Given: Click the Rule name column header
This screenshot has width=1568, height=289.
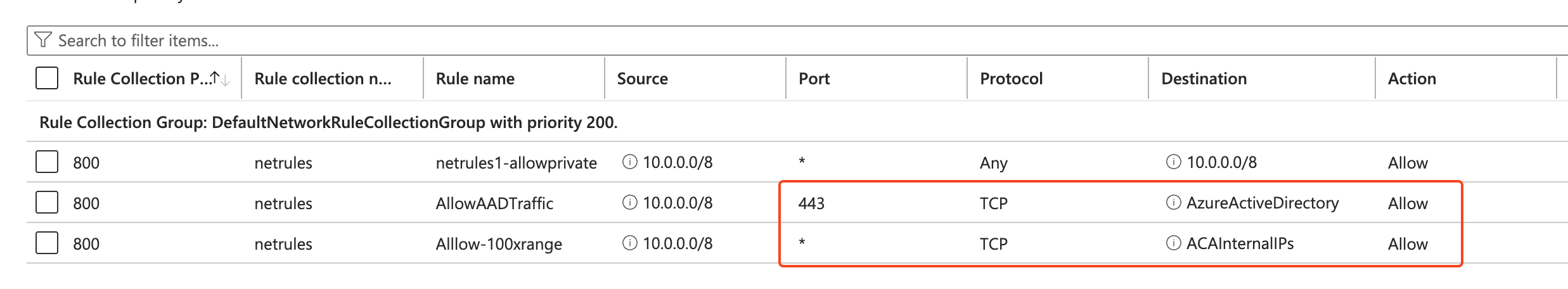Looking at the screenshot, I should click(475, 79).
